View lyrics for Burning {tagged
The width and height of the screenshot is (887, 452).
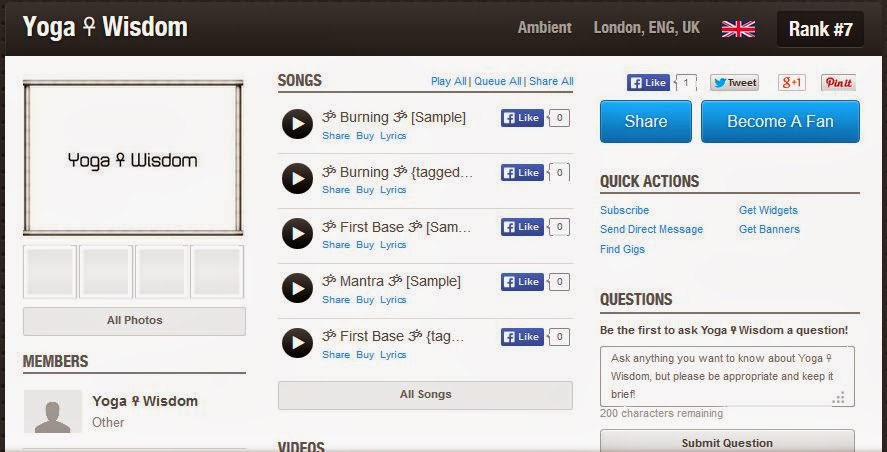[393, 190]
